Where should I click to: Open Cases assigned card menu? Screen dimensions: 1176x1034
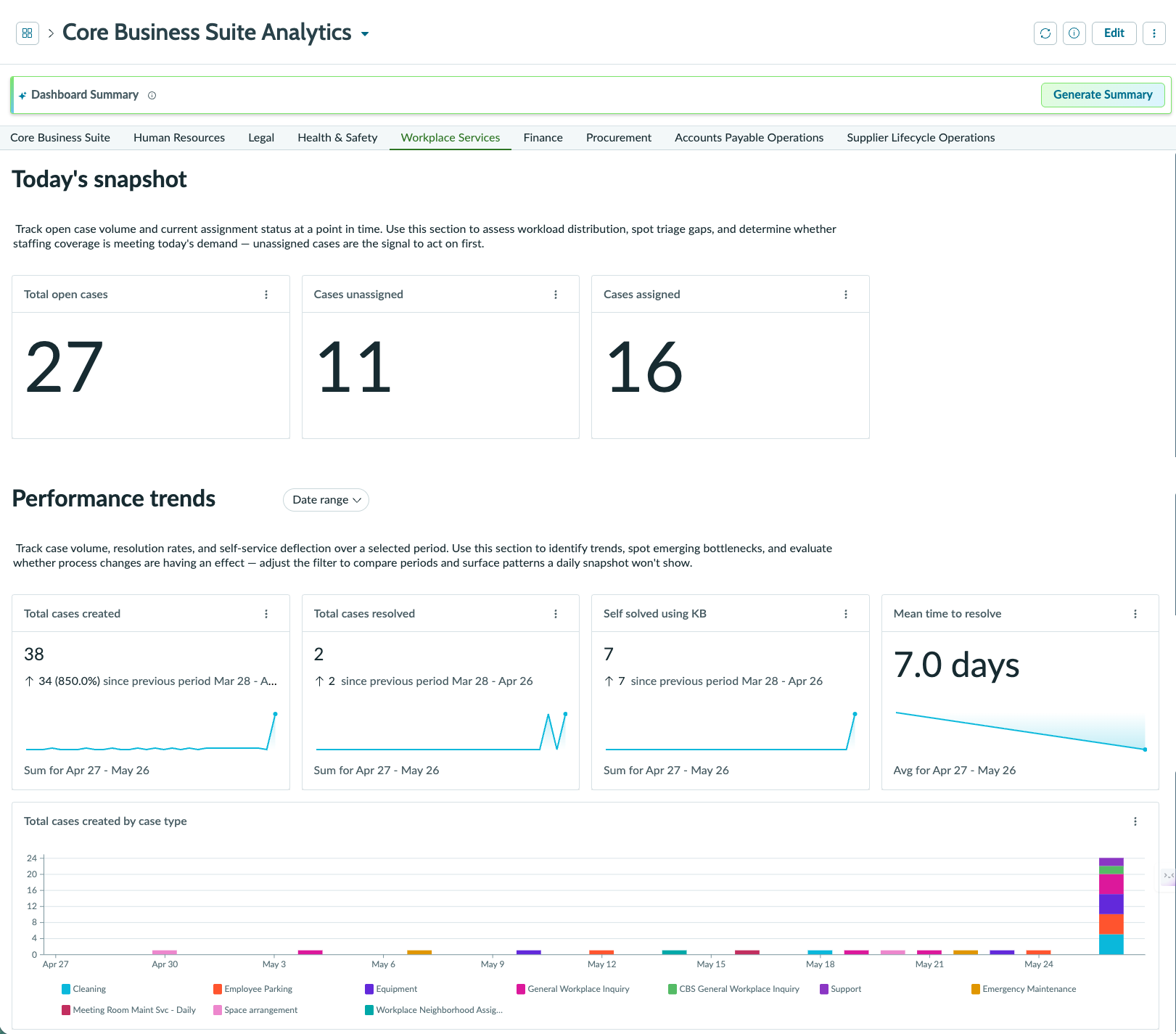pos(846,295)
